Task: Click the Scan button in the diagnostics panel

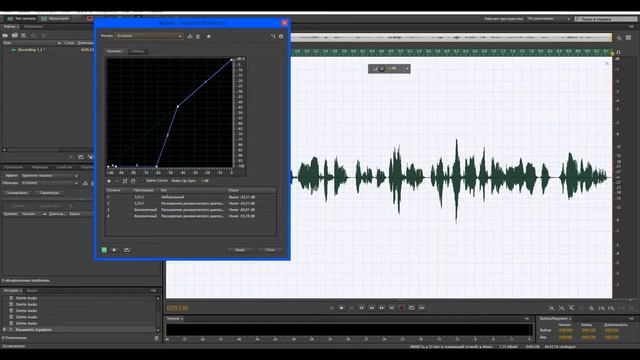Action: [17, 193]
